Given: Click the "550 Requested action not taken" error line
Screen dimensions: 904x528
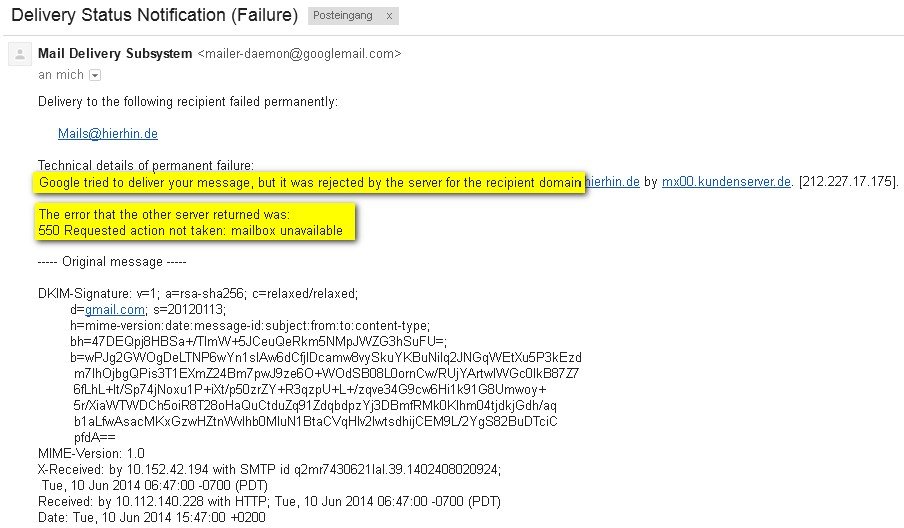Looking at the screenshot, I should [x=191, y=231].
